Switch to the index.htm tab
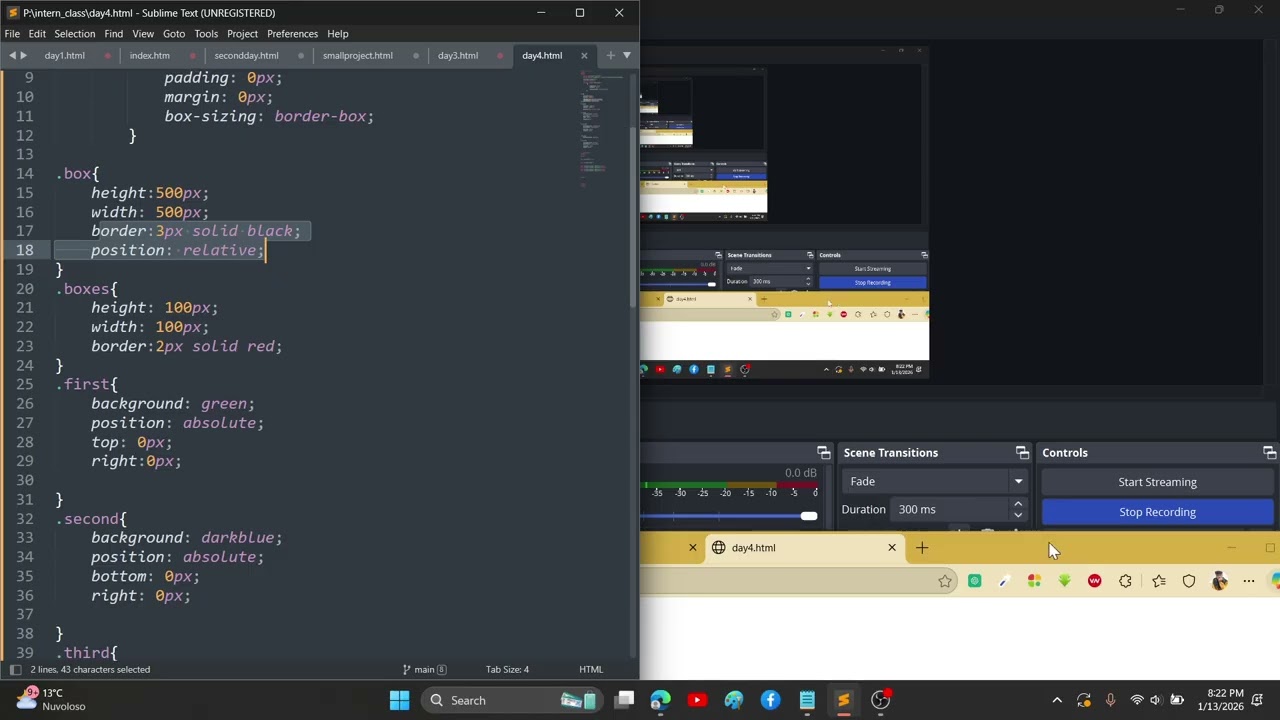Image resolution: width=1280 pixels, height=720 pixels. click(150, 55)
